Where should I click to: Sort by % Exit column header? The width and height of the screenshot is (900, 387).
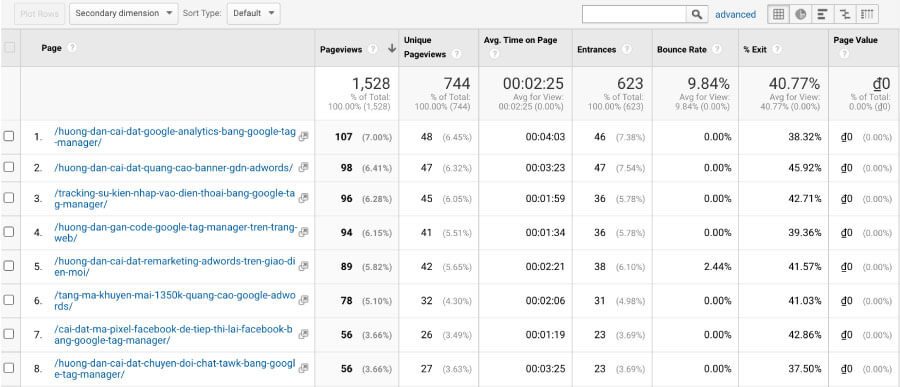click(x=755, y=49)
